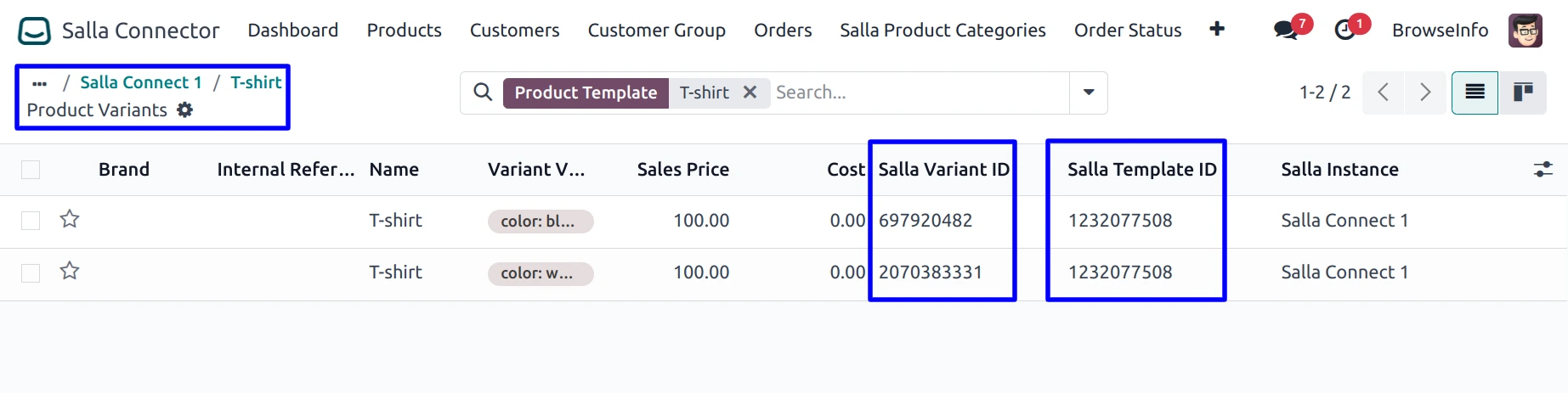1568x393 pixels.
Task: Go back to Salla Connect 1 breadcrumb
Action: tap(141, 82)
